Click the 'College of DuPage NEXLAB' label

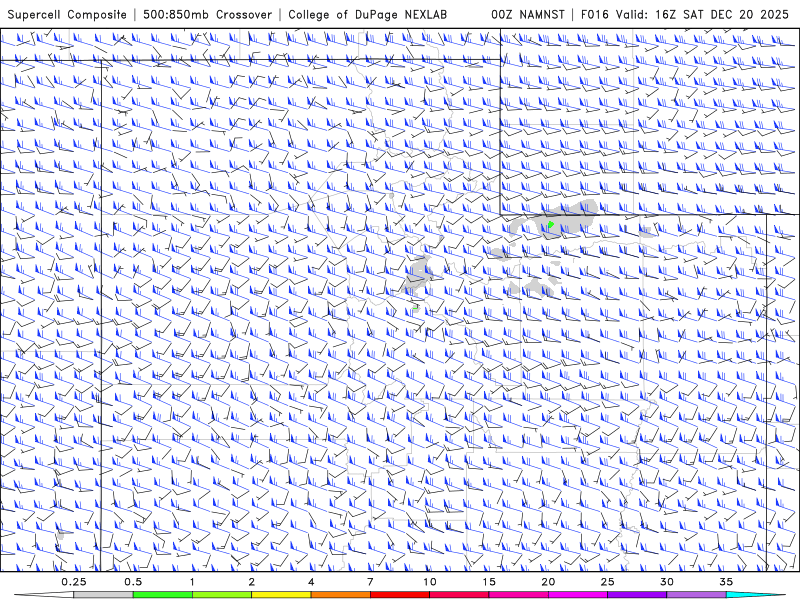[367, 15]
